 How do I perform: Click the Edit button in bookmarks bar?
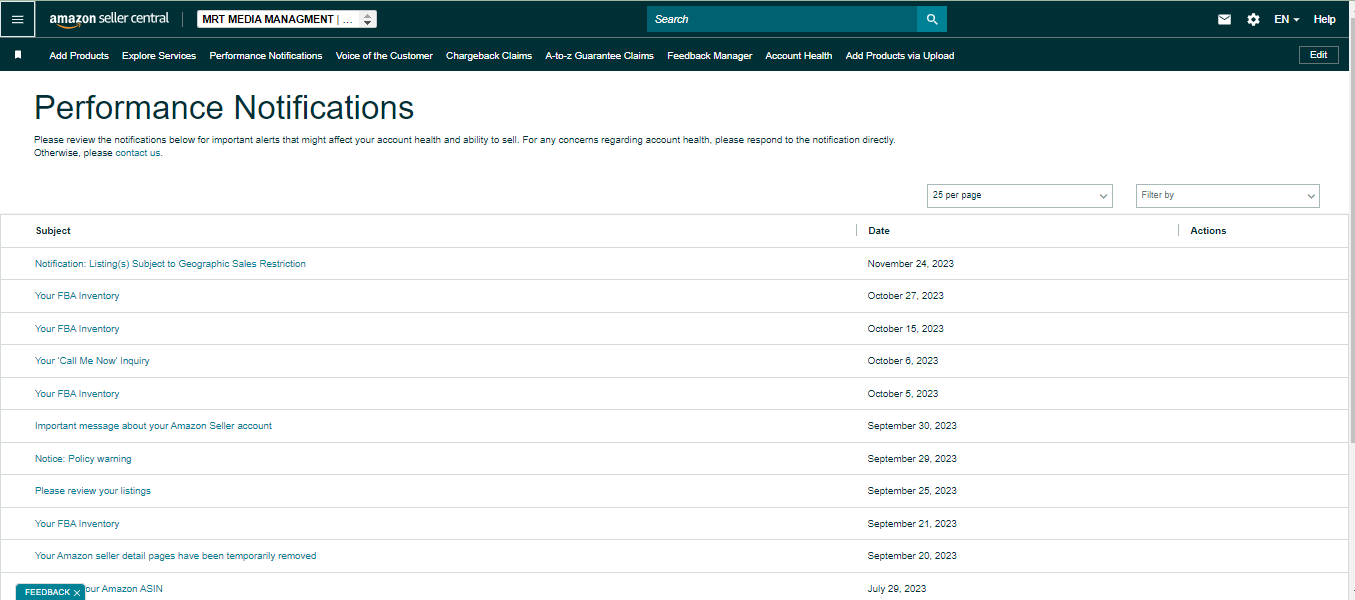1318,55
